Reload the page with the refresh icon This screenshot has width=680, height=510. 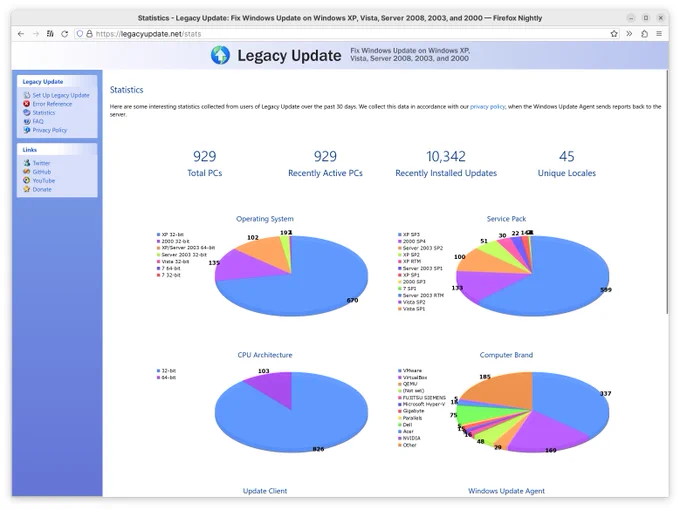tap(65, 34)
